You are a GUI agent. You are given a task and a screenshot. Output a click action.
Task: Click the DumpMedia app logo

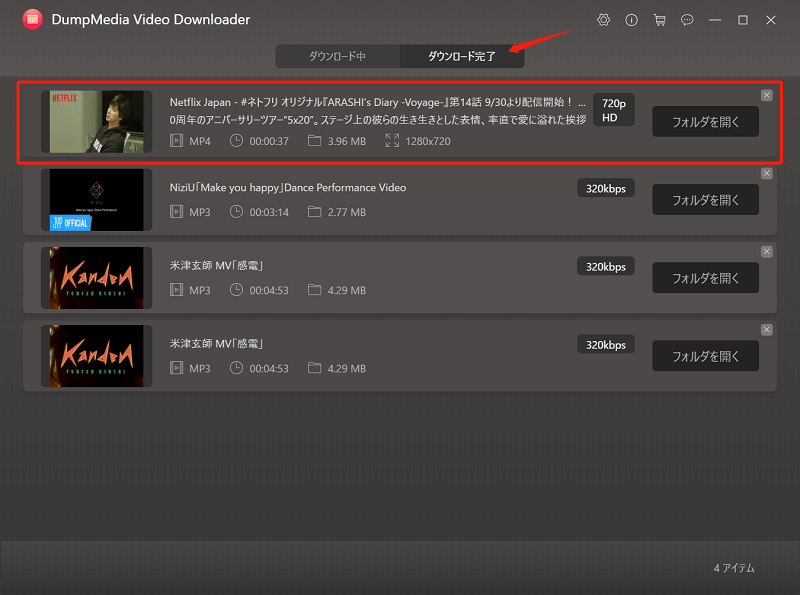coord(33,19)
